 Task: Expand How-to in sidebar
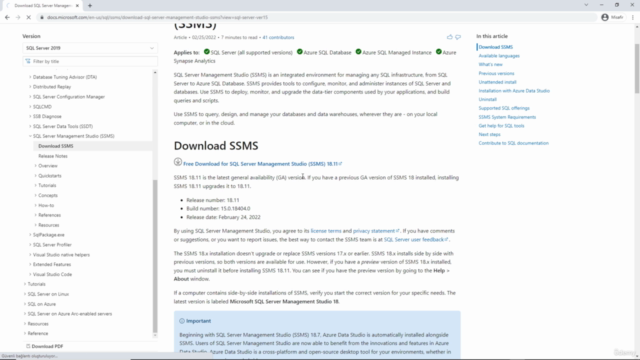point(36,205)
